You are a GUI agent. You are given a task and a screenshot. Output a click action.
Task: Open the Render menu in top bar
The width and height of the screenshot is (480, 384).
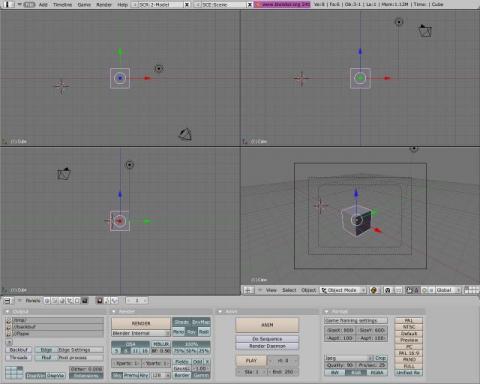tap(104, 5)
